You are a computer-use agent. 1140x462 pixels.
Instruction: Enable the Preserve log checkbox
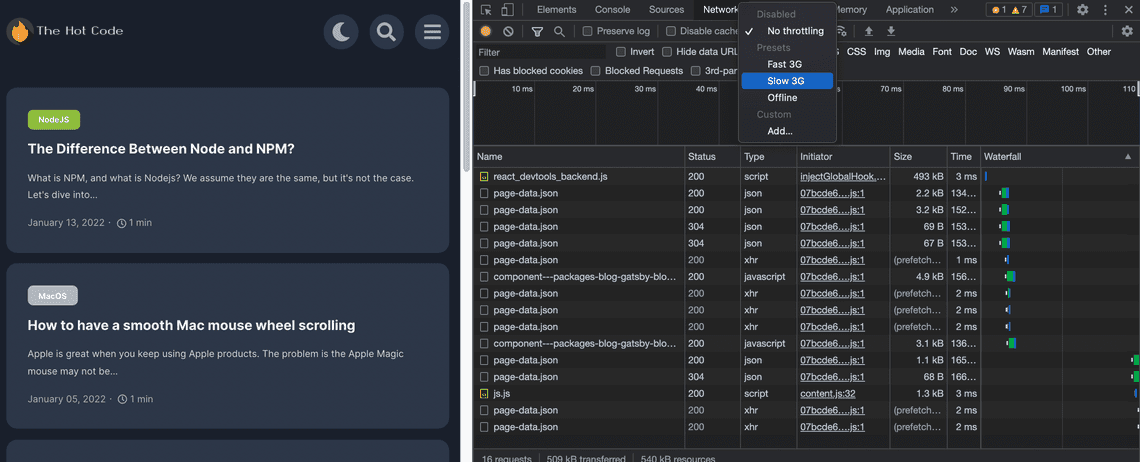(x=587, y=31)
